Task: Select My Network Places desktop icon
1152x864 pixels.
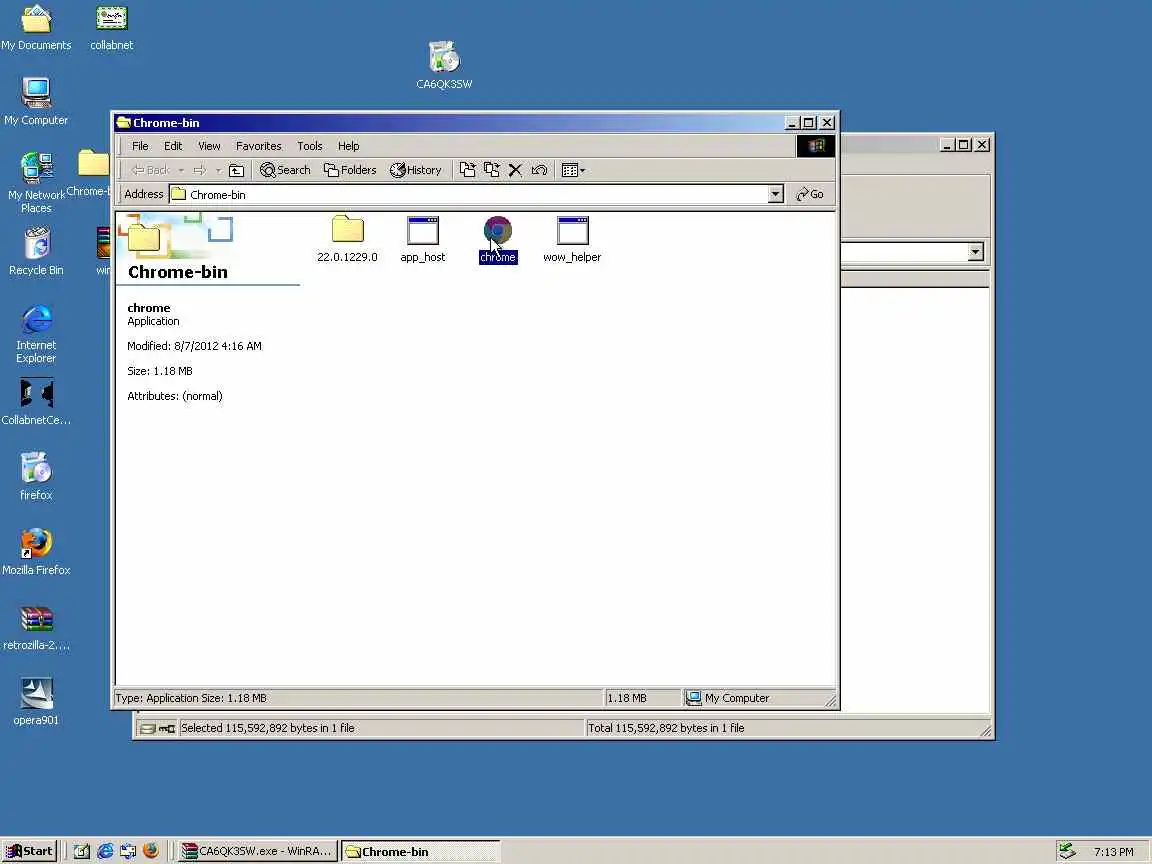Action: coord(36,182)
